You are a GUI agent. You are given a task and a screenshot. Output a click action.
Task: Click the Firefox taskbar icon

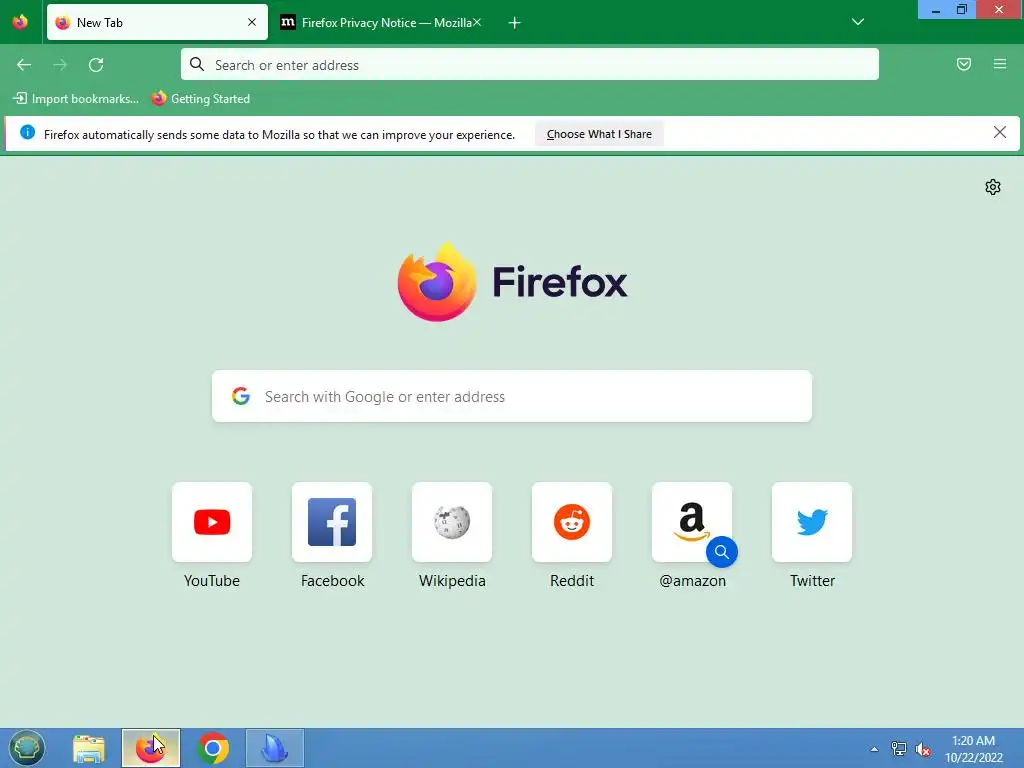click(x=151, y=748)
